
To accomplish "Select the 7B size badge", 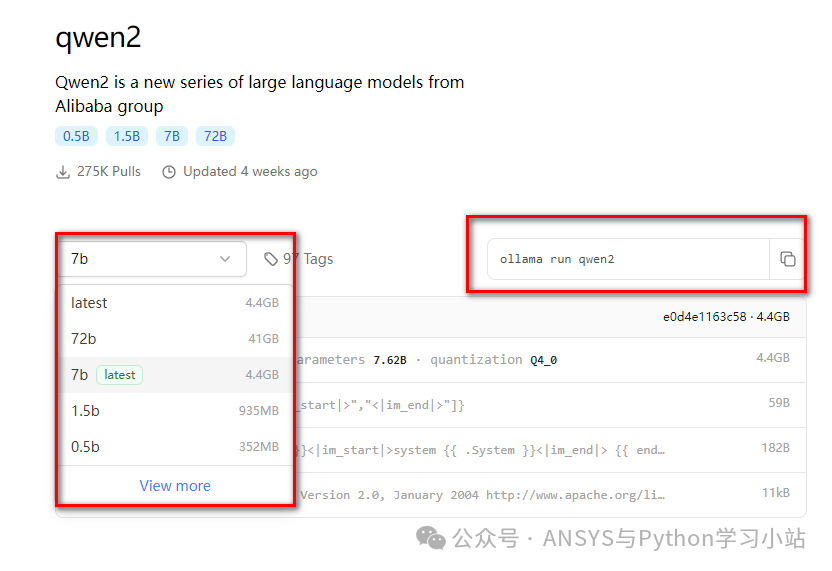I will pos(172,136).
